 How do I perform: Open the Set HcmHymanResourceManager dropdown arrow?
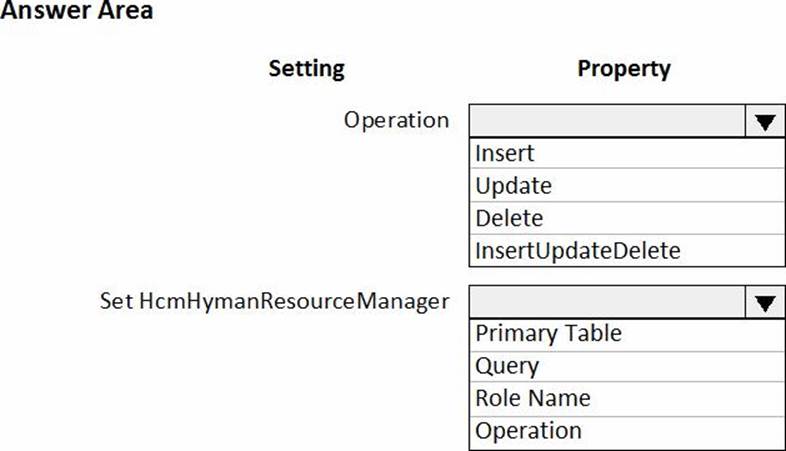pyautogui.click(x=765, y=301)
